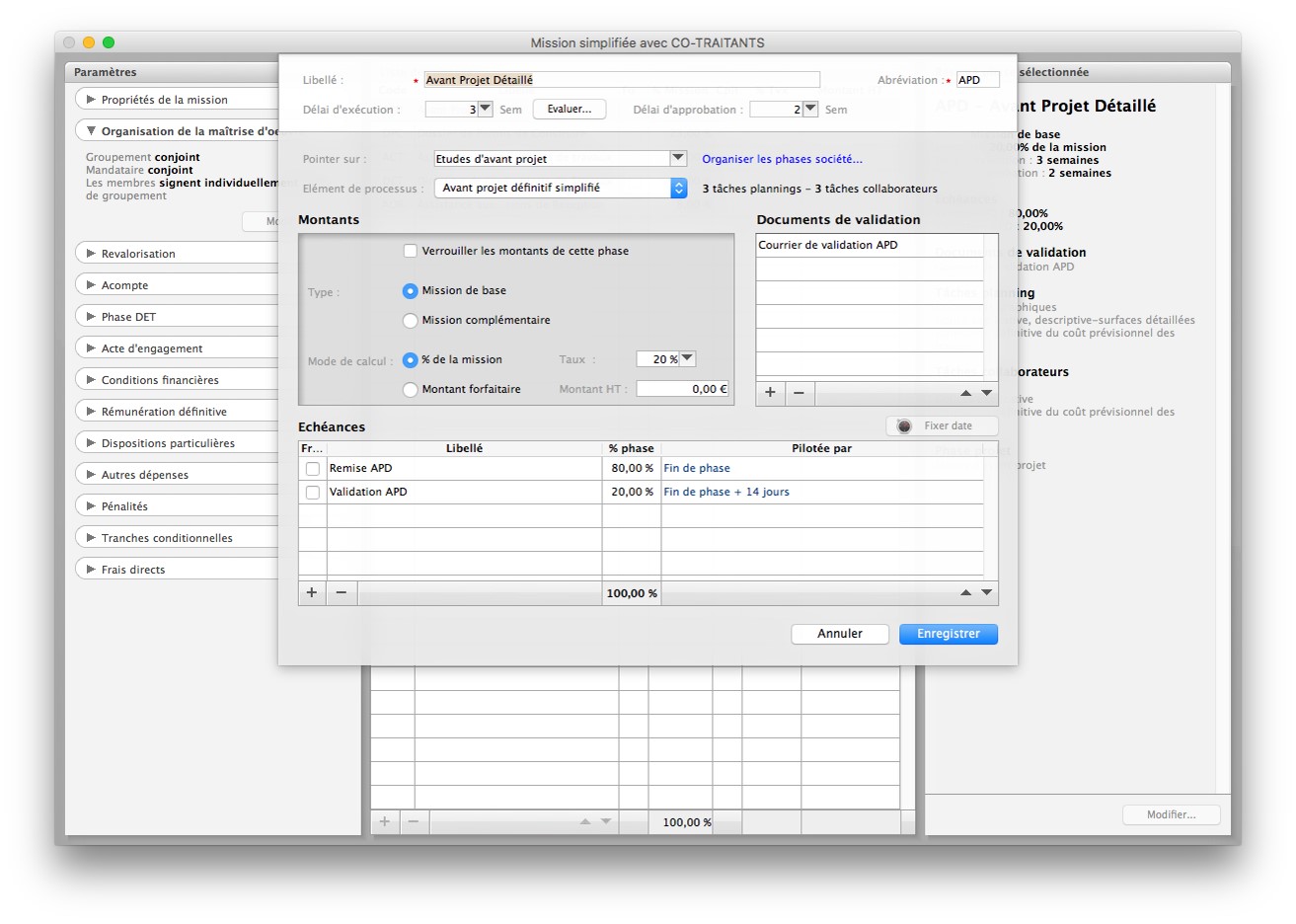Remove validation document with minus button
The image size is (1296, 924).
point(799,393)
